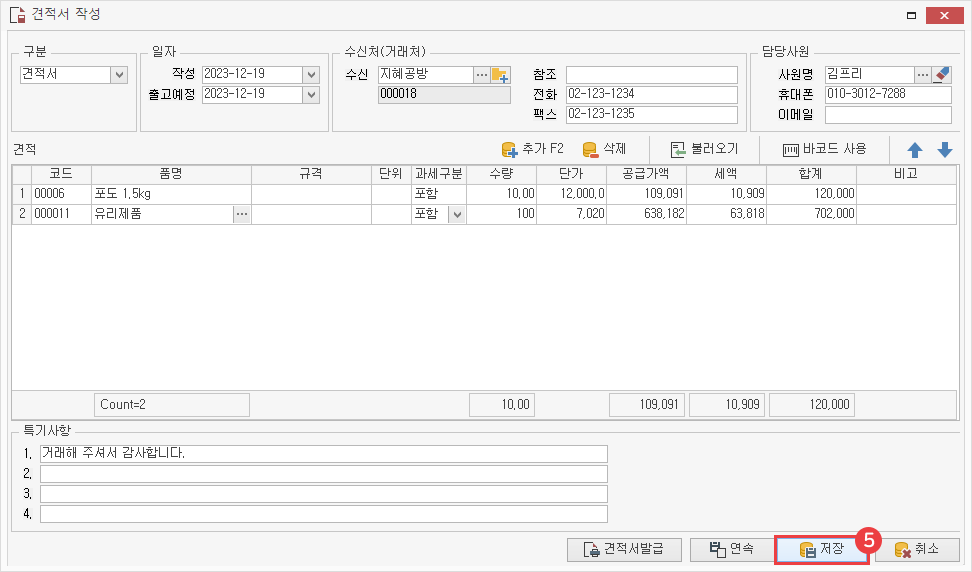Screen dimensions: 972x572
Task: Click 특기사항 line 4 empty field
Action: [324, 514]
